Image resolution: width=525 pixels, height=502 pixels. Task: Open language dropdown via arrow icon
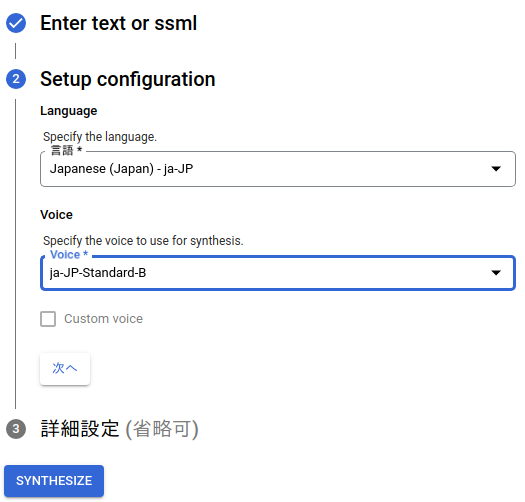point(496,168)
